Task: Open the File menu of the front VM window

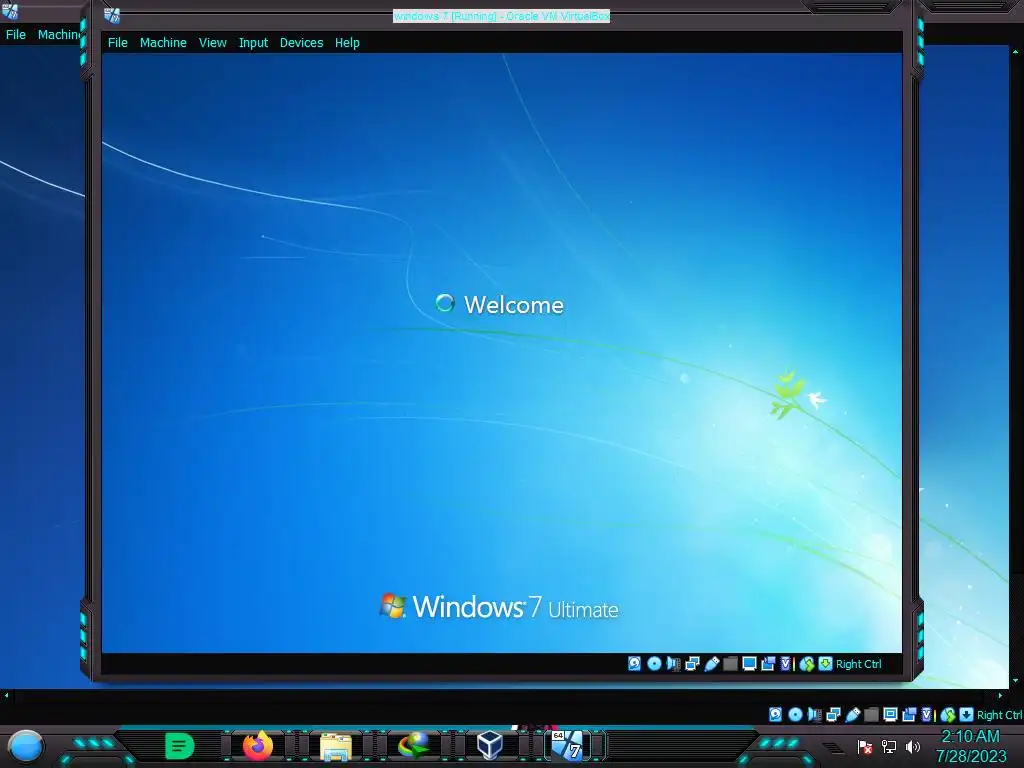Action: 118,42
